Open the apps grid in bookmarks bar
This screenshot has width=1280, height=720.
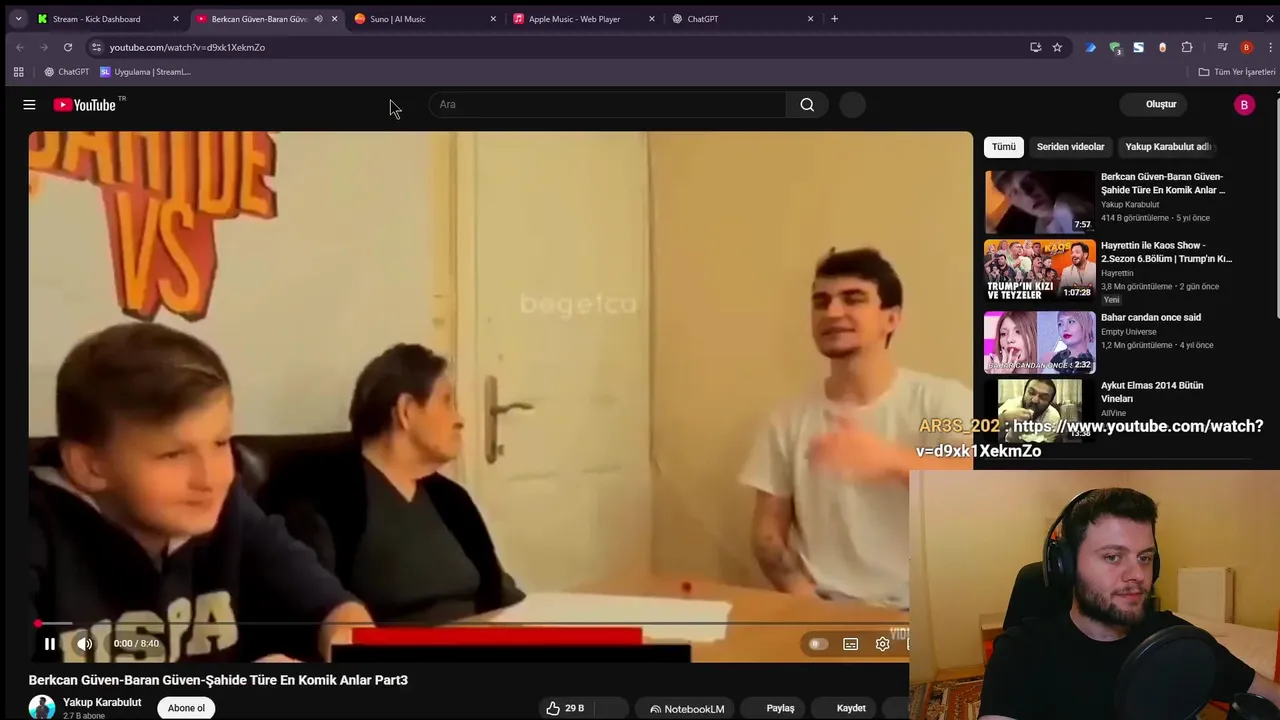(x=18, y=72)
